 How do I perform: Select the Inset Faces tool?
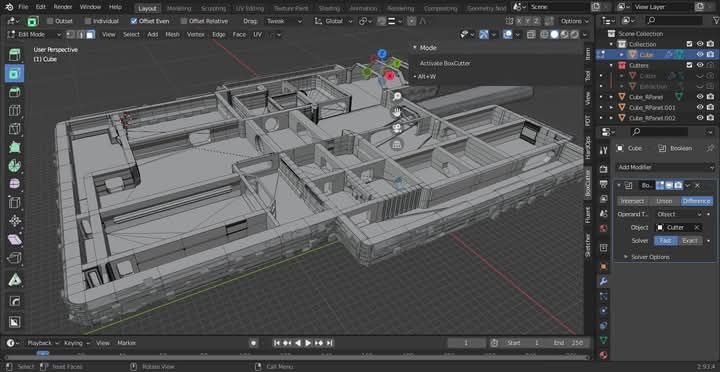(x=14, y=73)
